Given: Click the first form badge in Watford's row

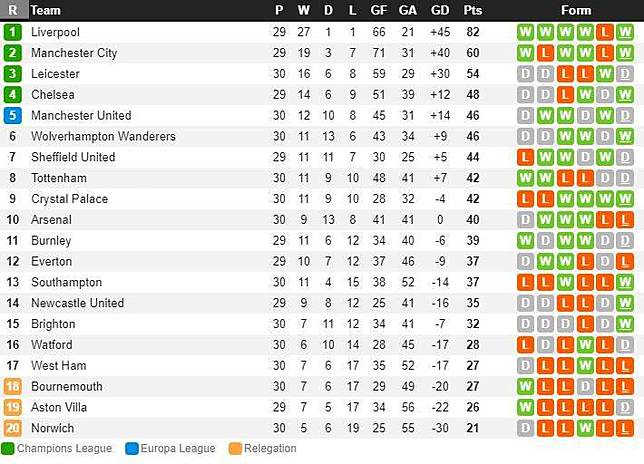Looking at the screenshot, I should click(525, 345).
